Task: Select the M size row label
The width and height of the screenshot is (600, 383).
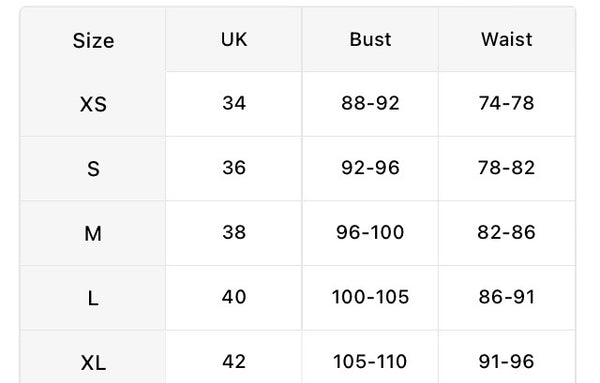Action: click(93, 233)
